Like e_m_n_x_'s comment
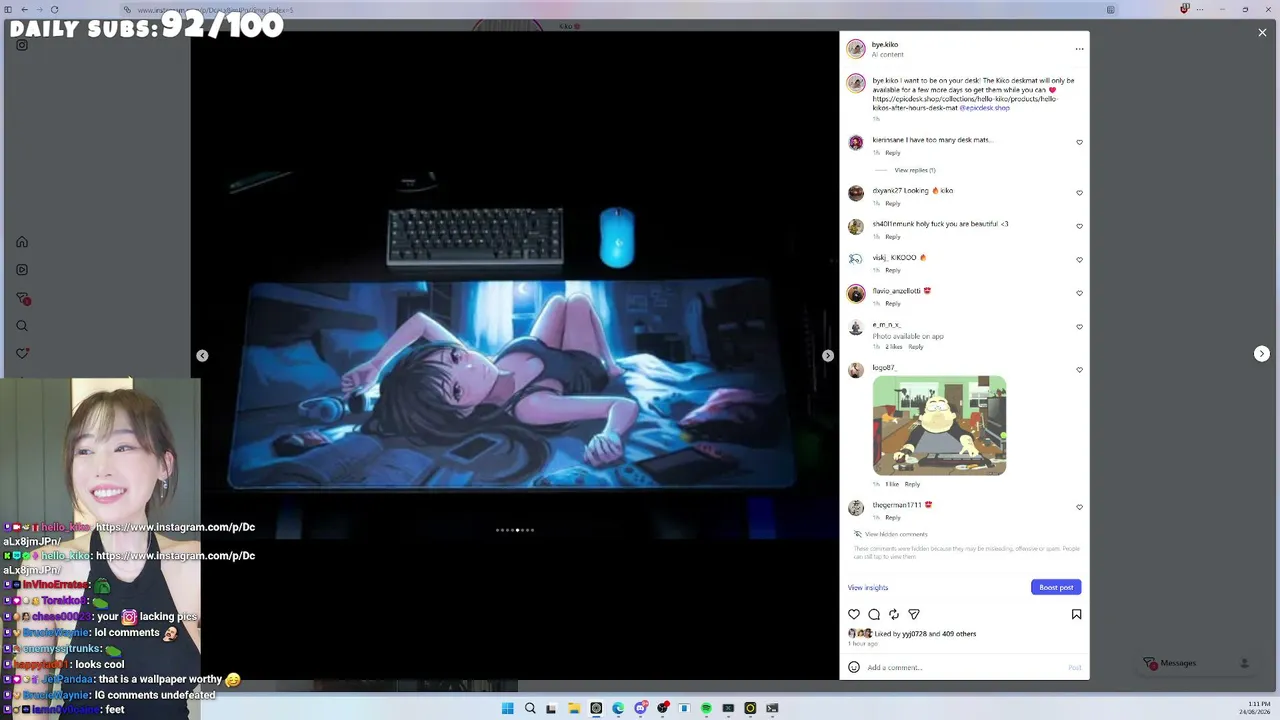 click(1079, 327)
